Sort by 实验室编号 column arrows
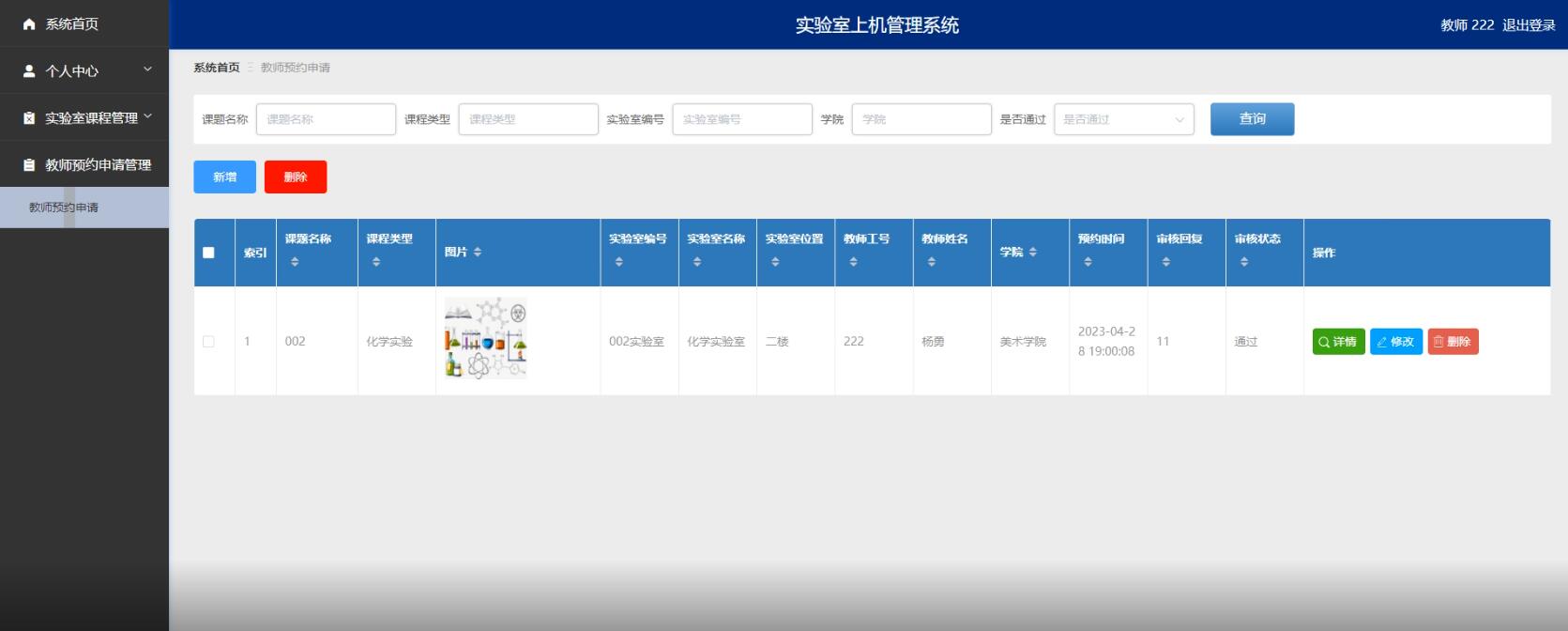The image size is (1568, 631). [618, 262]
